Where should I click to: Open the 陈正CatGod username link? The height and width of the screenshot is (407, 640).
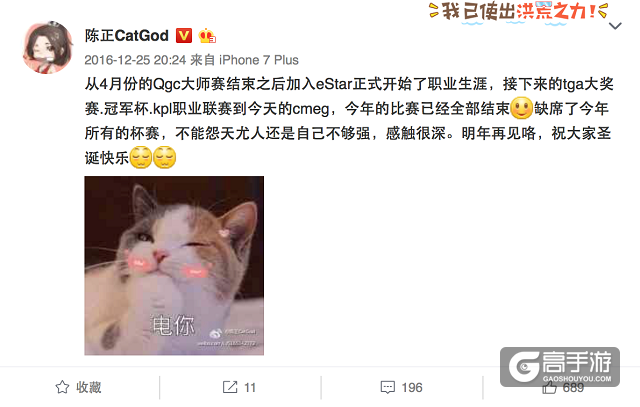point(127,36)
